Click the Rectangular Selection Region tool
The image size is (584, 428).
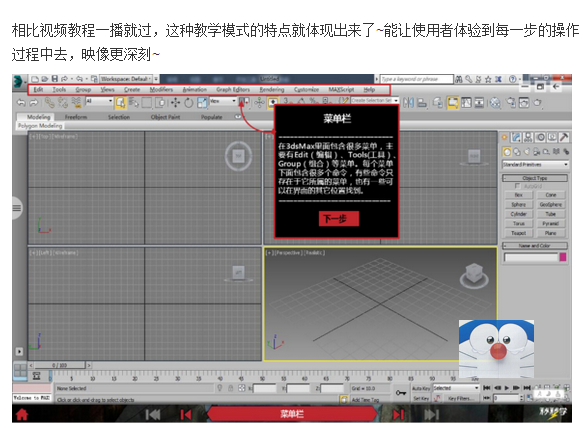pyautogui.click(x=147, y=102)
